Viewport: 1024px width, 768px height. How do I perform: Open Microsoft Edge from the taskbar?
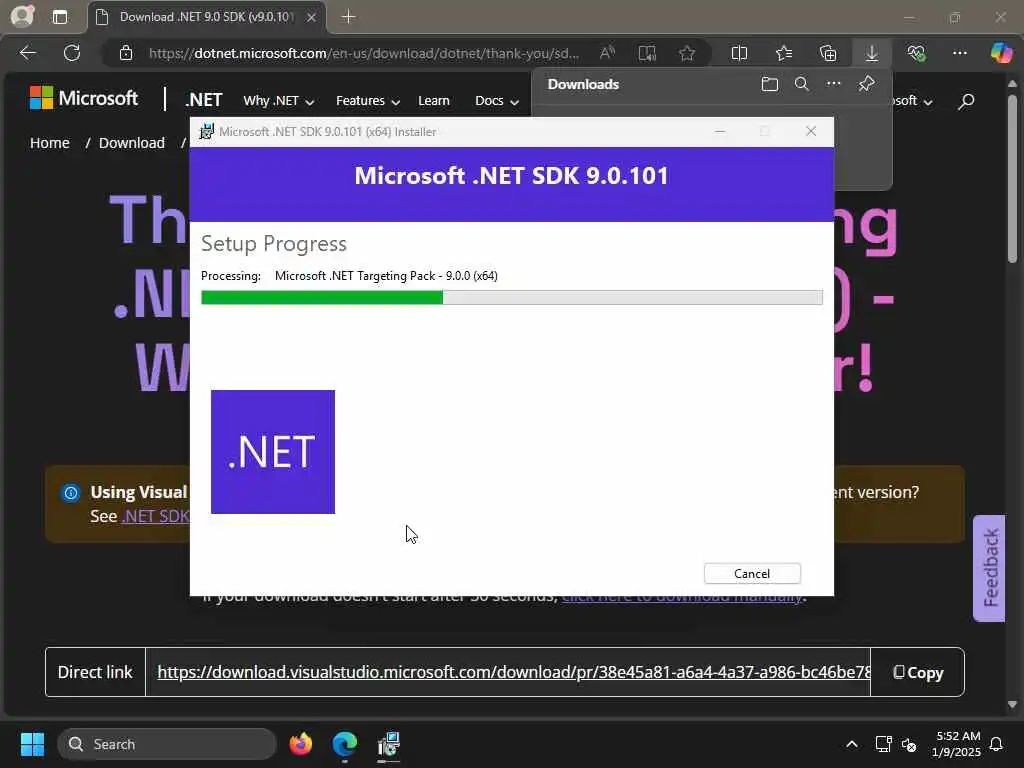click(x=344, y=744)
